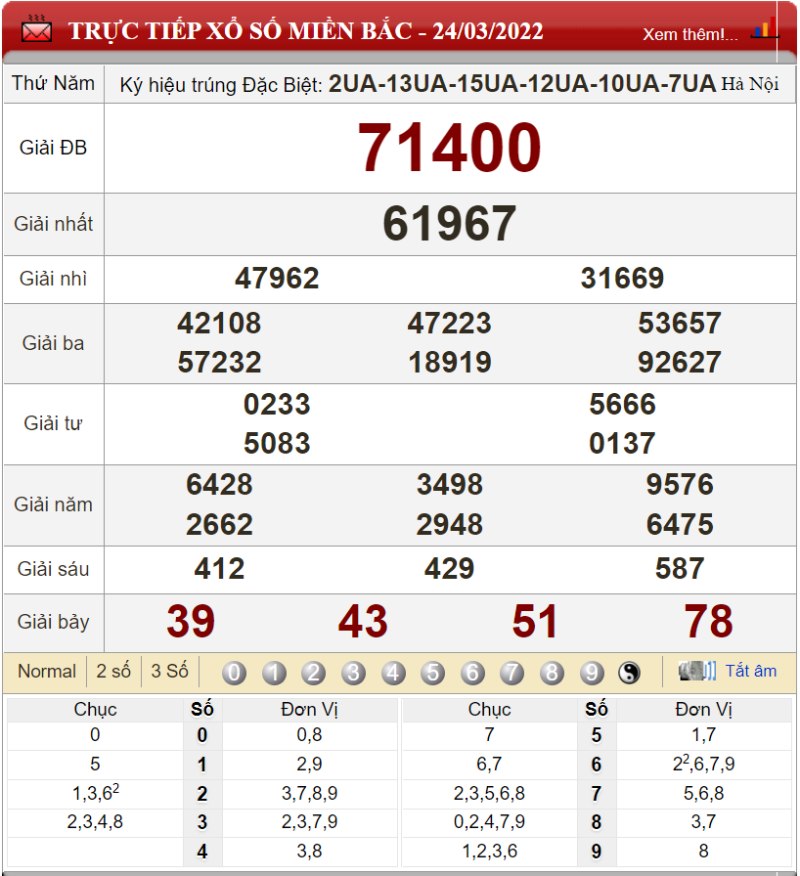Click Đơn Vị value '3,7,8,9' in row 2
The height and width of the screenshot is (876, 800).
(309, 793)
